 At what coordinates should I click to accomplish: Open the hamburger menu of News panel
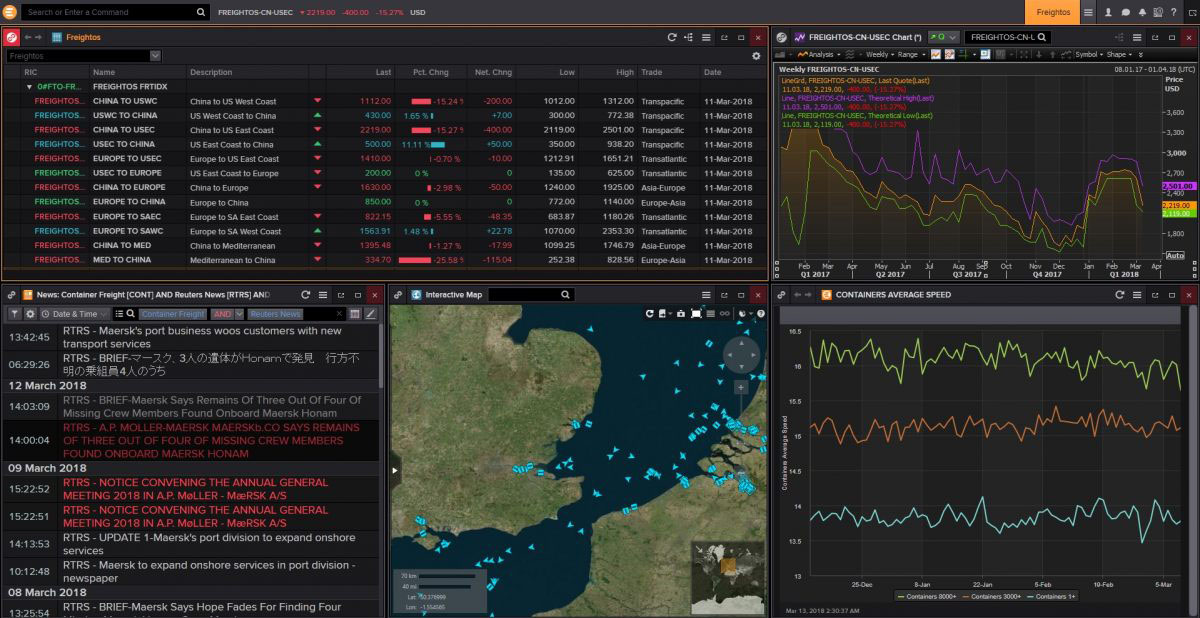(x=322, y=295)
